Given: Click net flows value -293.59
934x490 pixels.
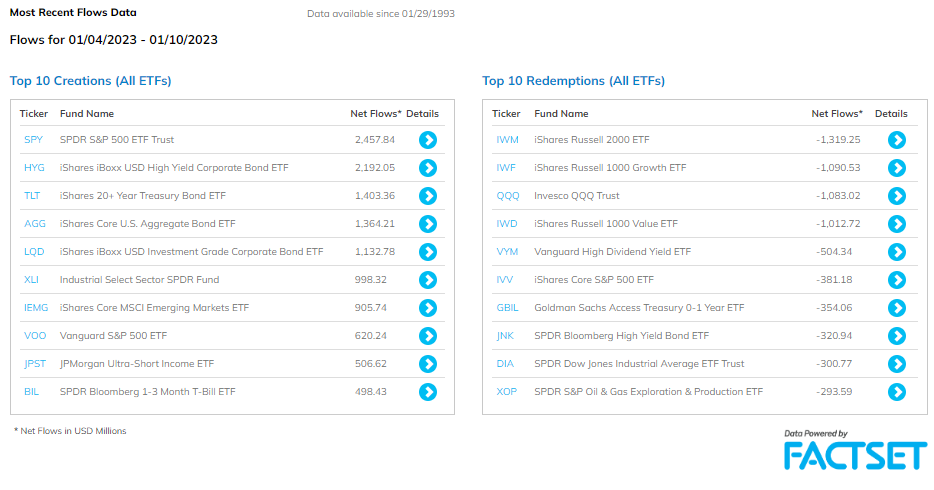Looking at the screenshot, I should tap(834, 392).
